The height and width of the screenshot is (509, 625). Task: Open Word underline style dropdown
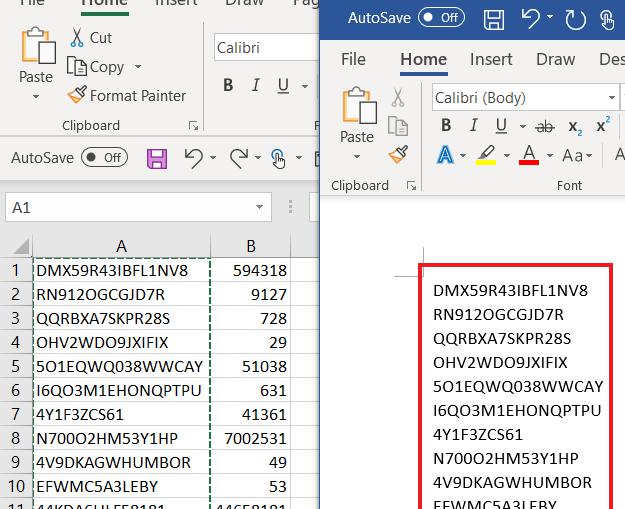point(523,127)
